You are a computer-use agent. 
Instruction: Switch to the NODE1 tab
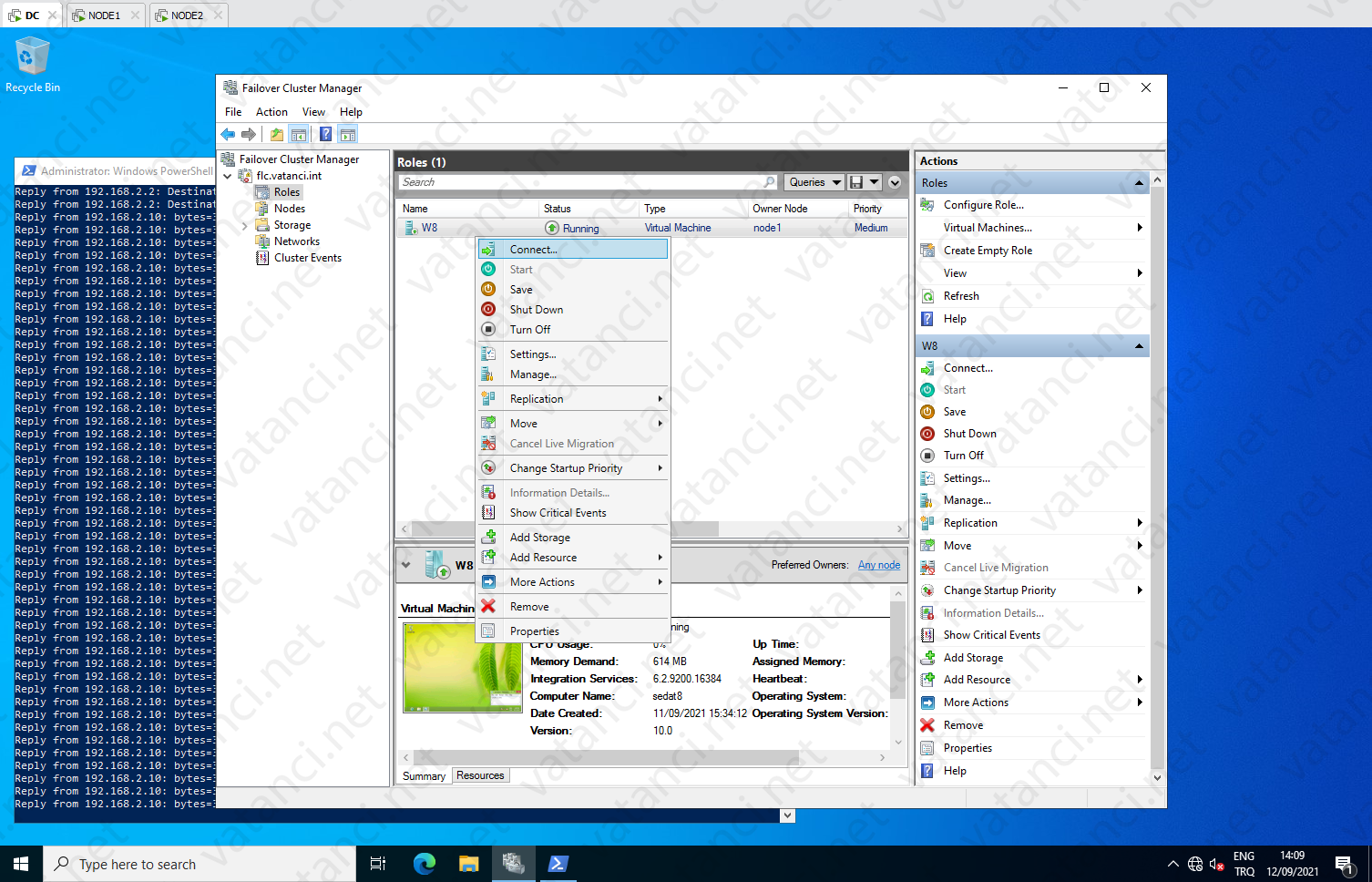104,15
